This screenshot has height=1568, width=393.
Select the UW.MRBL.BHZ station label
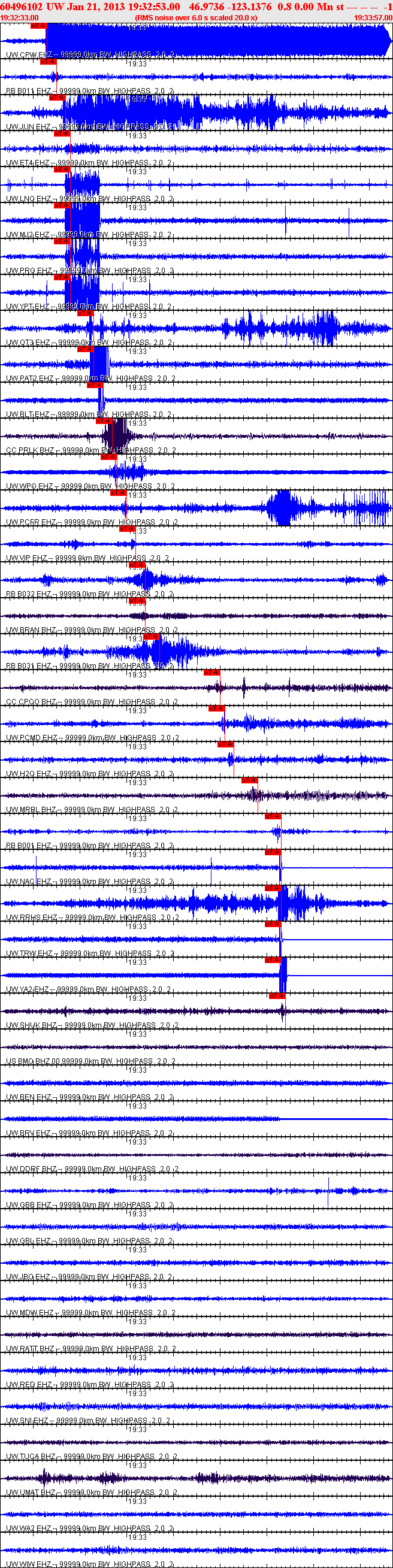click(31, 809)
